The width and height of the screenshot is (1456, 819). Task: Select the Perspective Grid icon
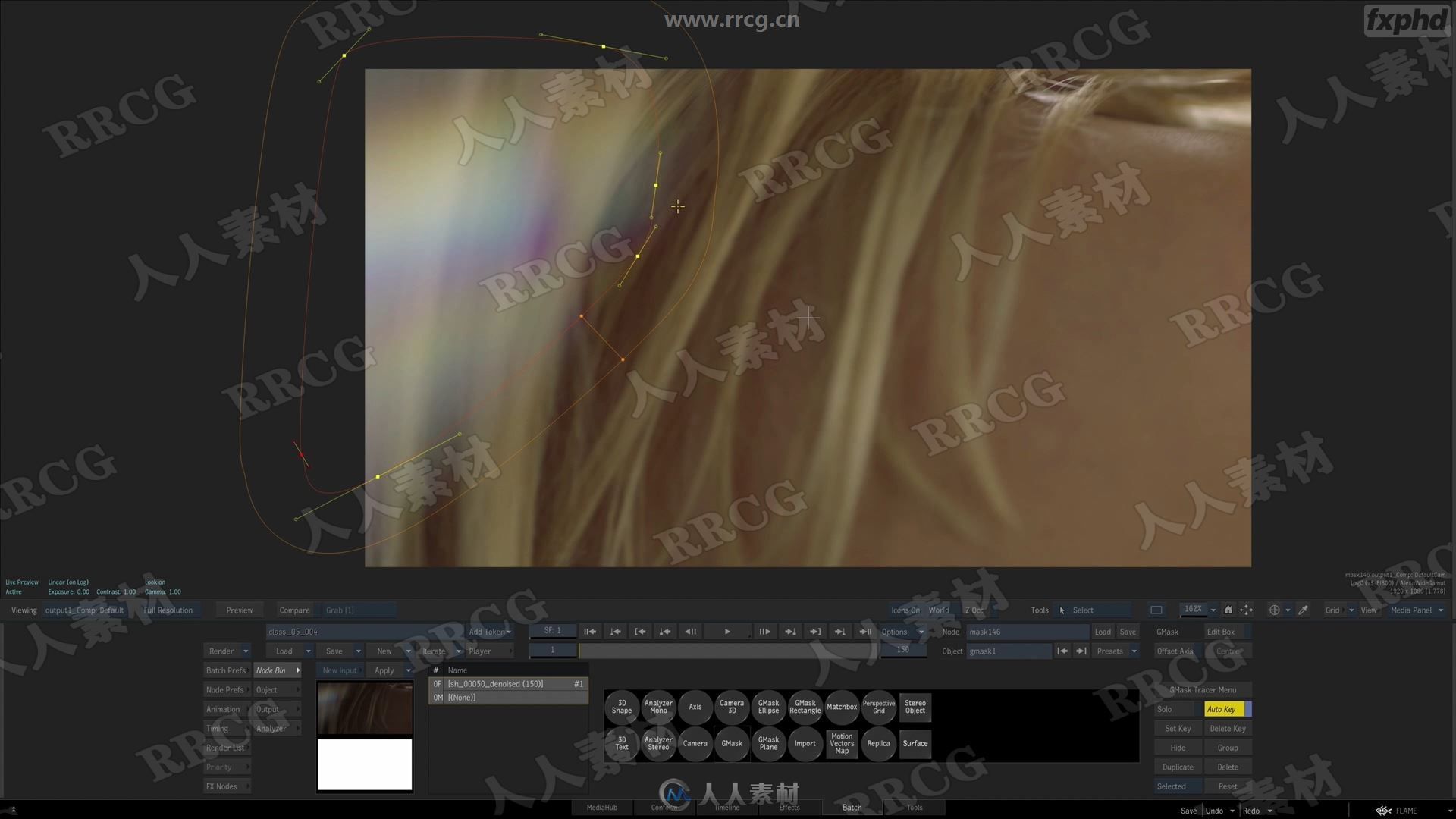click(878, 707)
